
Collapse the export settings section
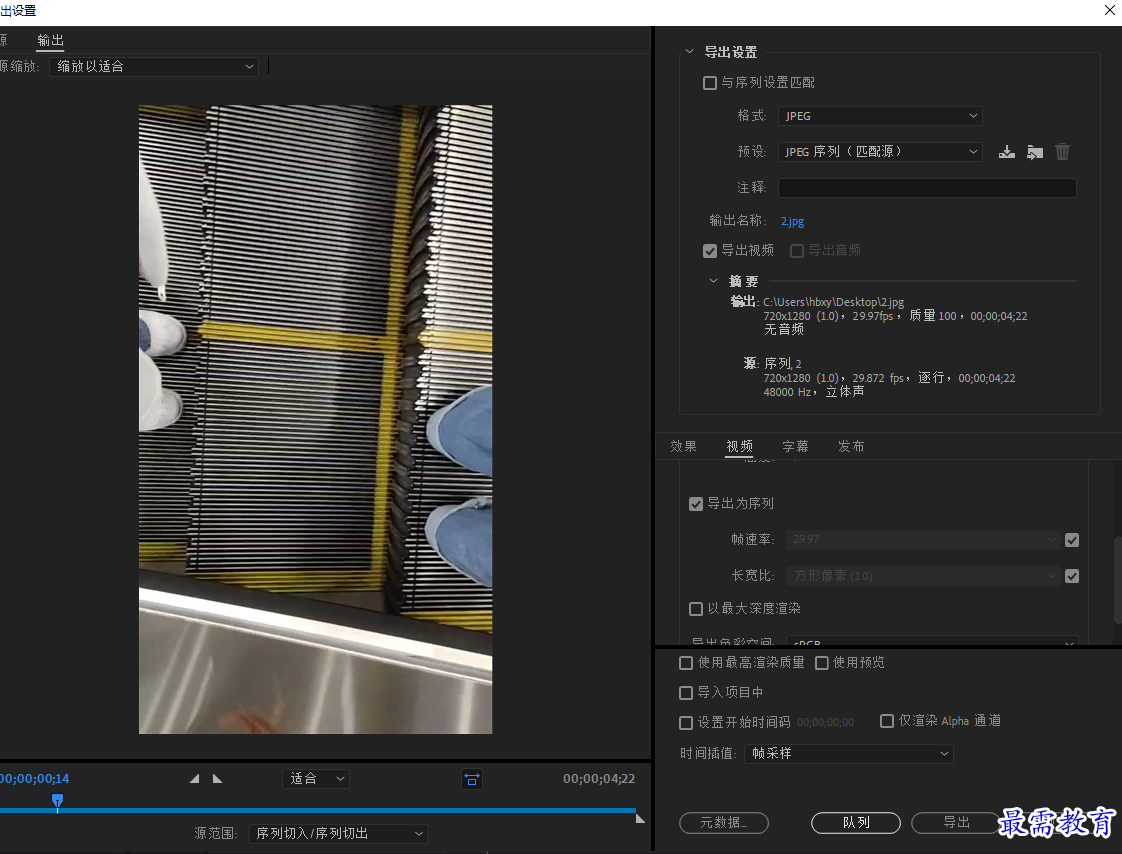(x=689, y=52)
